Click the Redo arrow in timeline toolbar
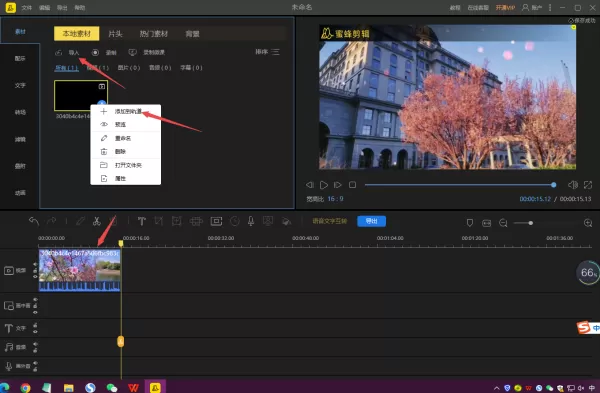 [51, 221]
